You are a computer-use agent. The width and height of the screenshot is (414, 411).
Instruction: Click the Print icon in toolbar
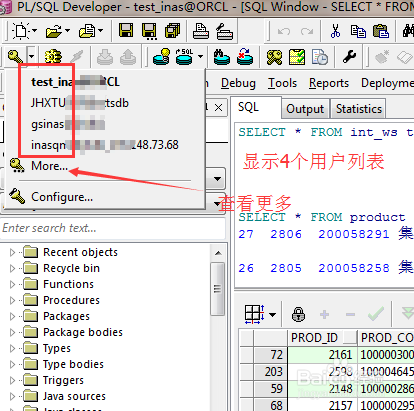click(x=201, y=31)
